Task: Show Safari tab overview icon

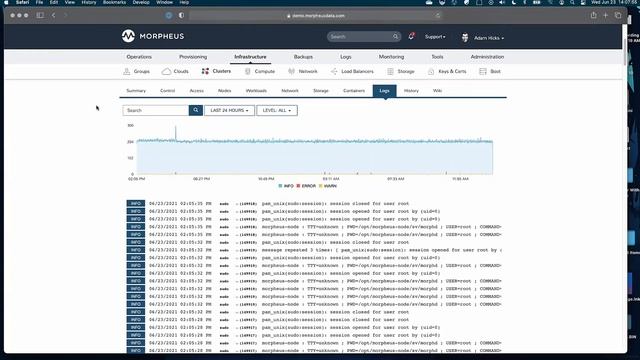Action: [618, 16]
